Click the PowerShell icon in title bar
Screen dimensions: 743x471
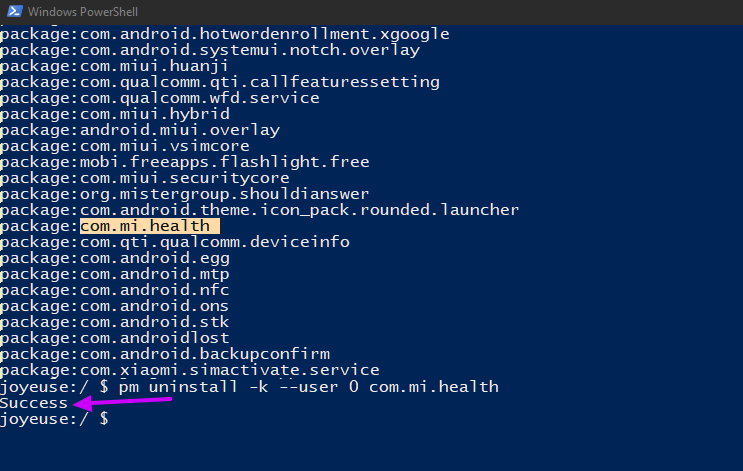click(15, 11)
